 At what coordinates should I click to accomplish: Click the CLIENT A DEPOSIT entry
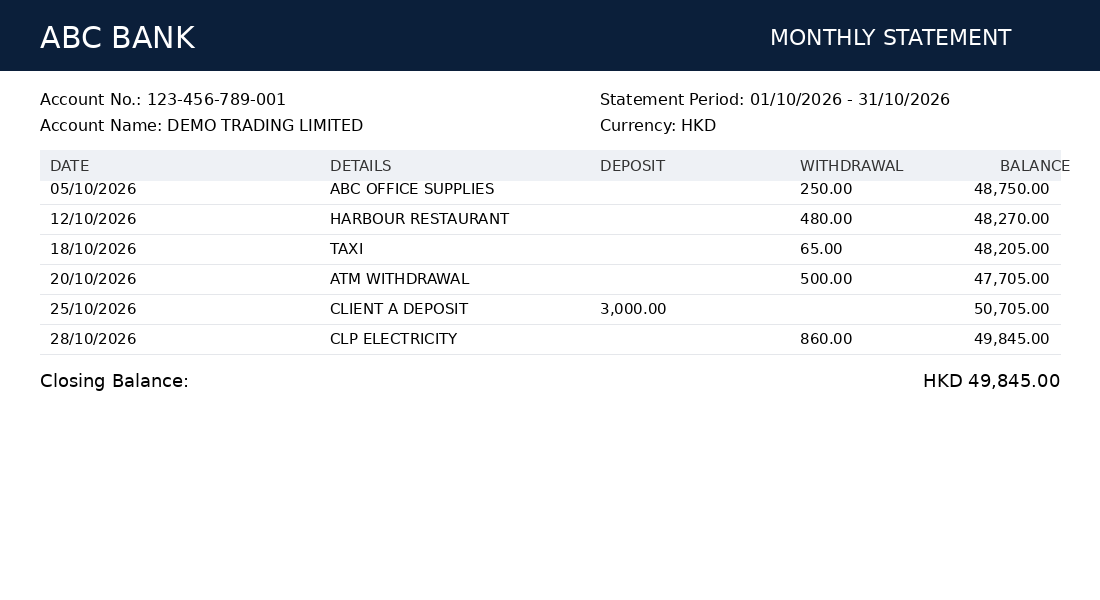[x=398, y=309]
